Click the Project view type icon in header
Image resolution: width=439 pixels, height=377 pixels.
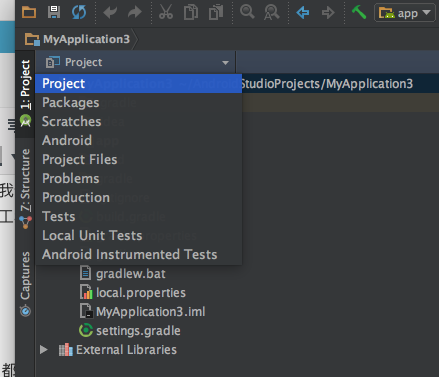pyautogui.click(x=53, y=62)
